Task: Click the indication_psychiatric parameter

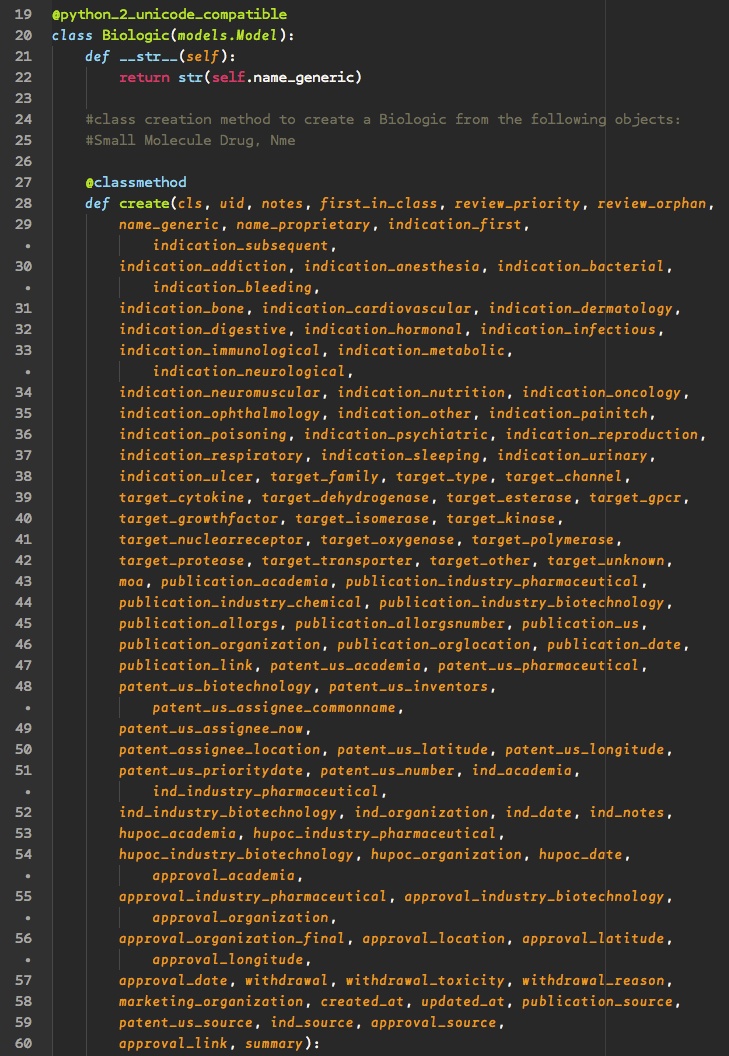Action: [396, 434]
